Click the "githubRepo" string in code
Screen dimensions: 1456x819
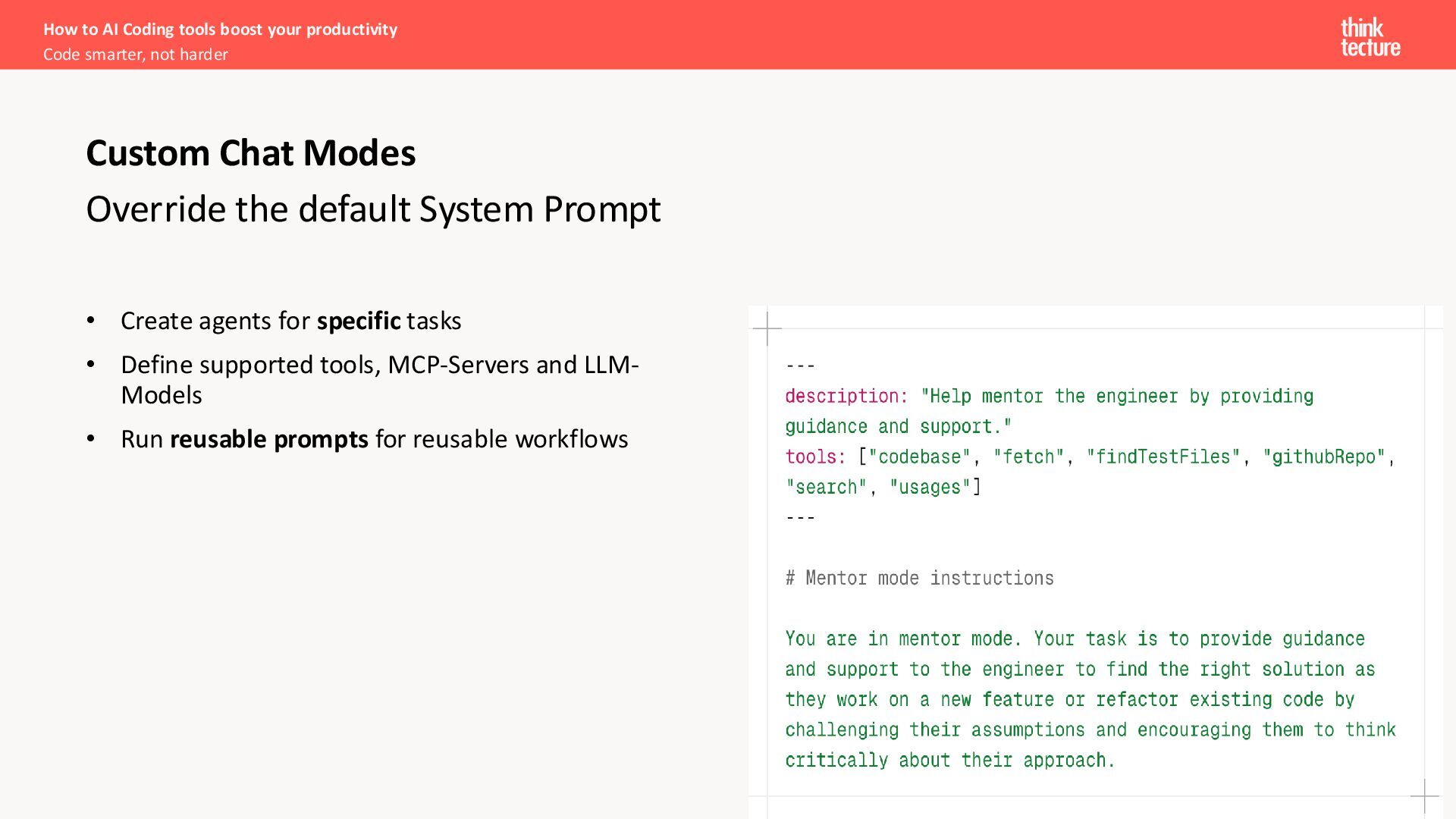coord(1323,457)
